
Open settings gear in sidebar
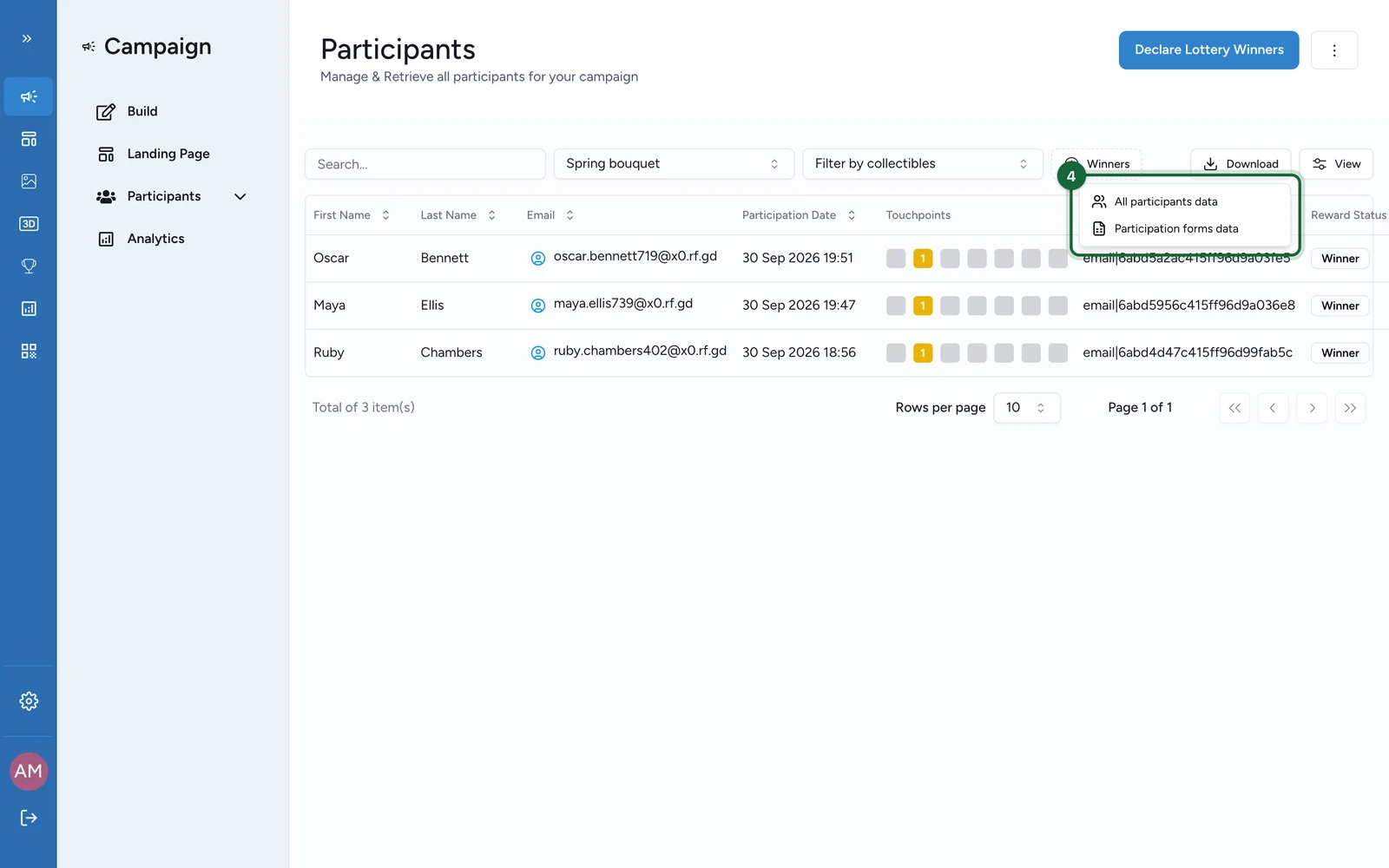29,701
